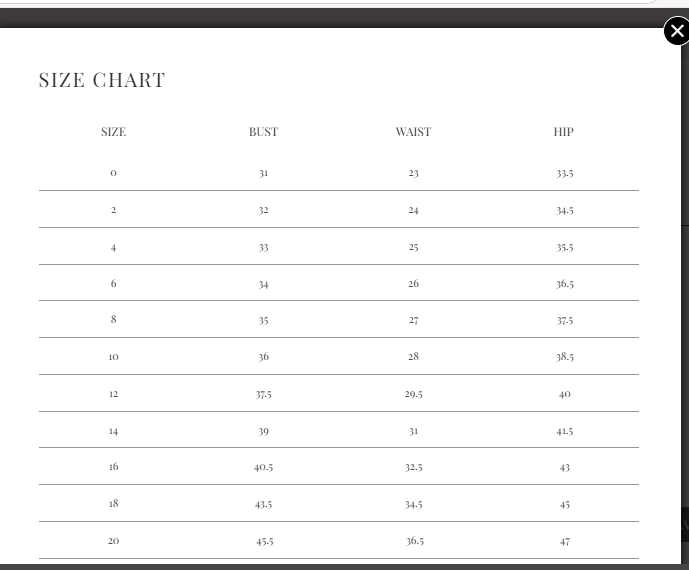The height and width of the screenshot is (570, 689).
Task: Select size 0 in the size column
Action: point(113,173)
